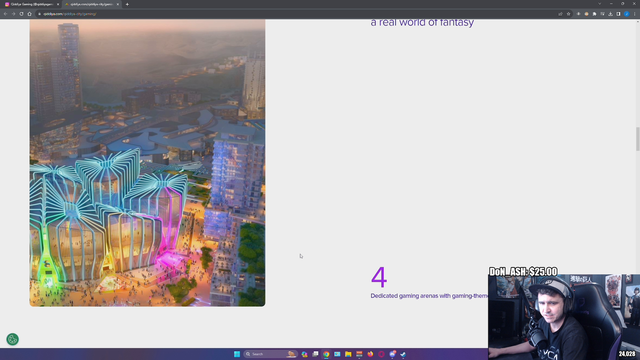Click the page vertical scrollbar thumb
Image resolution: width=640 pixels, height=360 pixels.
click(x=638, y=139)
